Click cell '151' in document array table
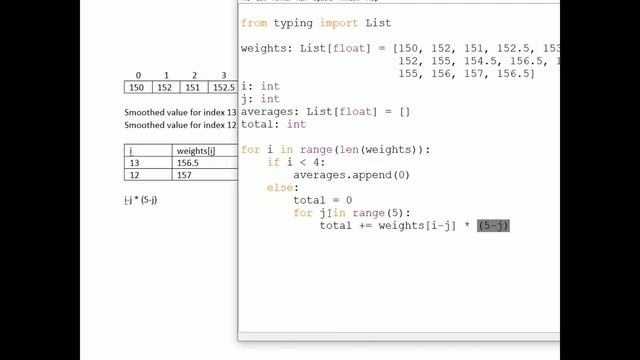This screenshot has width=640, height=360. pos(194,87)
